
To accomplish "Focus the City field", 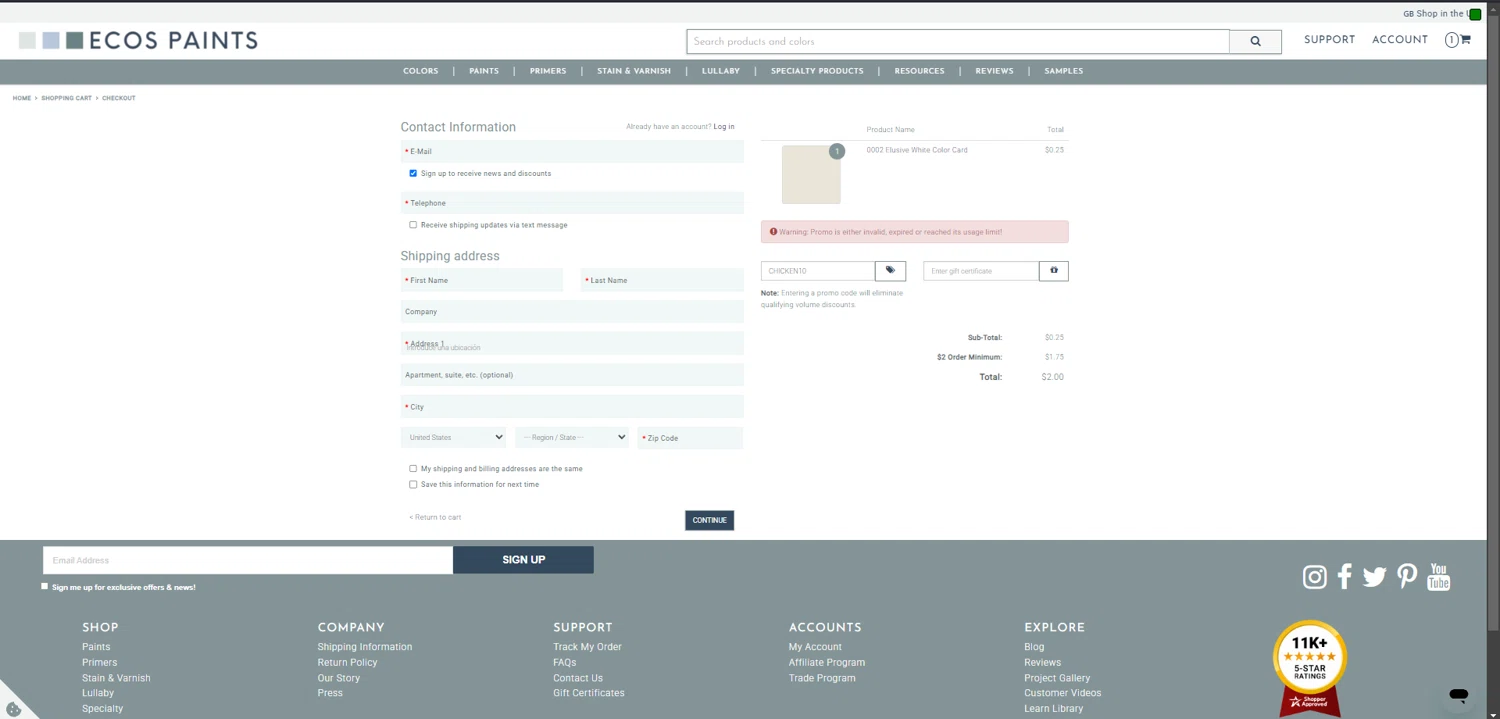I will (572, 407).
